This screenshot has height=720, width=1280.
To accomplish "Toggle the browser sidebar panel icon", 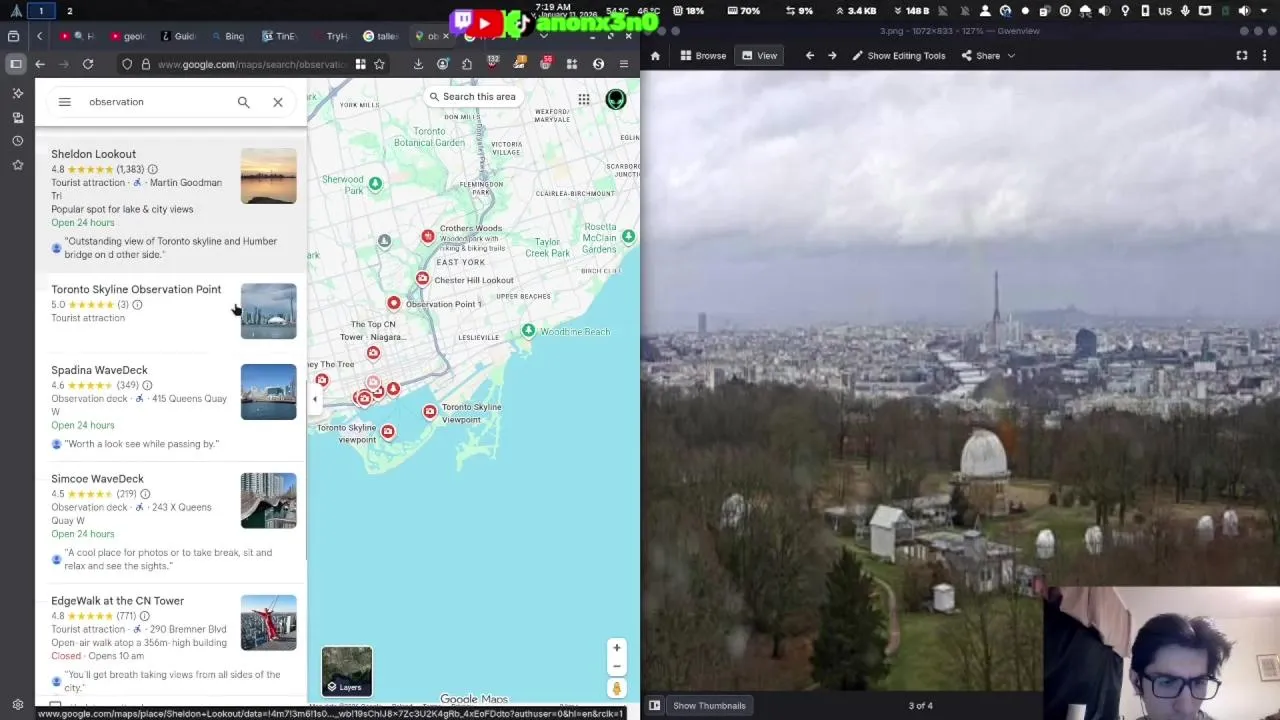I will [16, 64].
